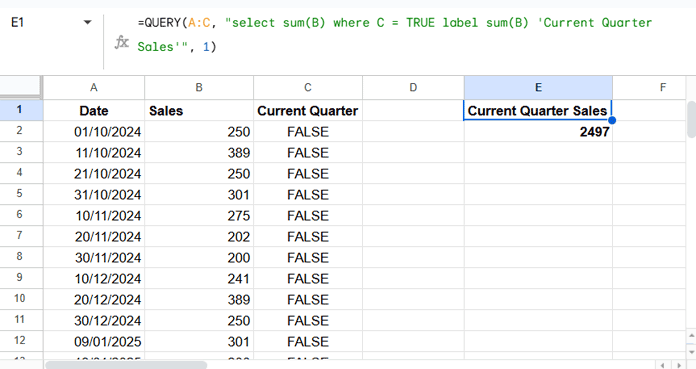Click date cell 10/11/2024
The image size is (696, 369).
[94, 215]
